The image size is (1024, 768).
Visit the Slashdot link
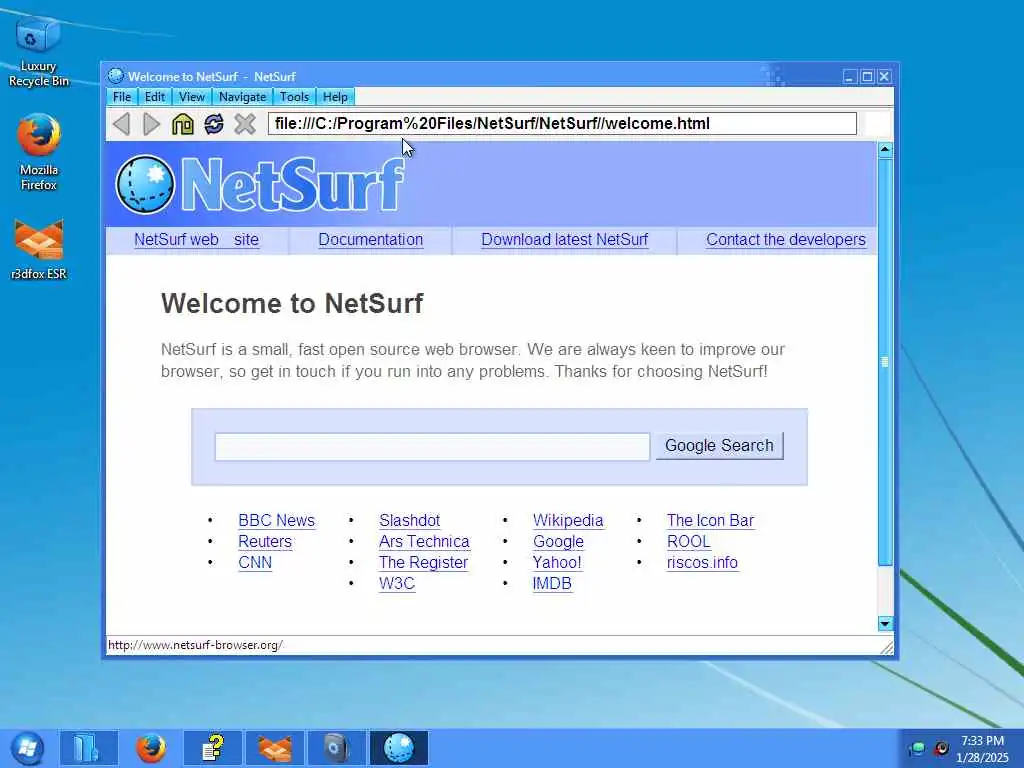409,520
